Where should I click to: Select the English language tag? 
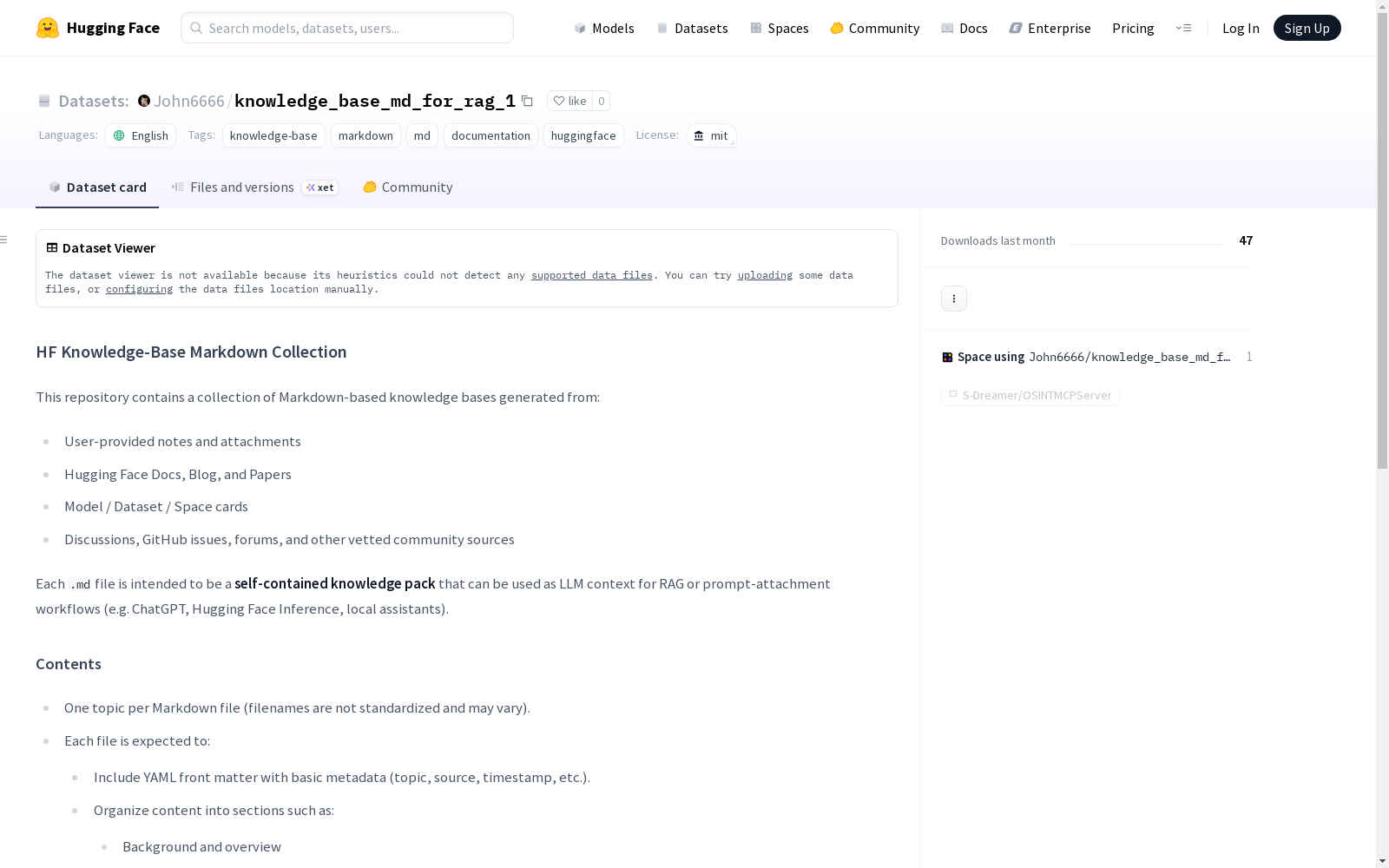141,135
